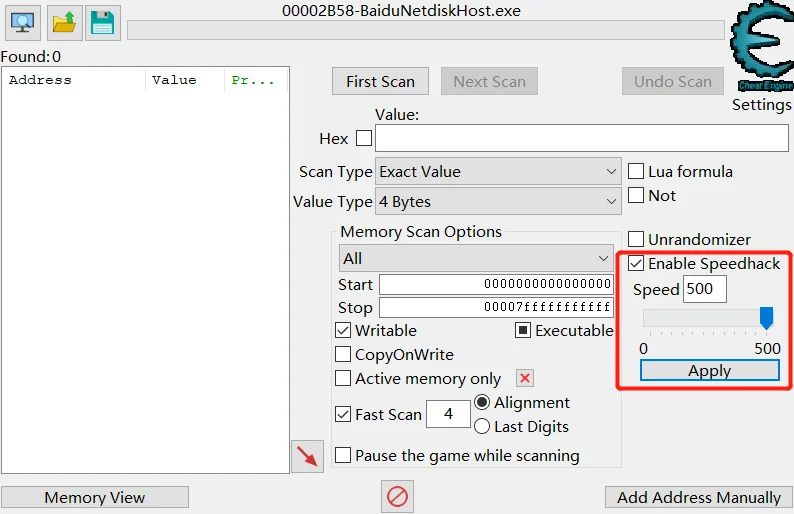
Task: Click the Undo Scan button
Action: click(672, 81)
